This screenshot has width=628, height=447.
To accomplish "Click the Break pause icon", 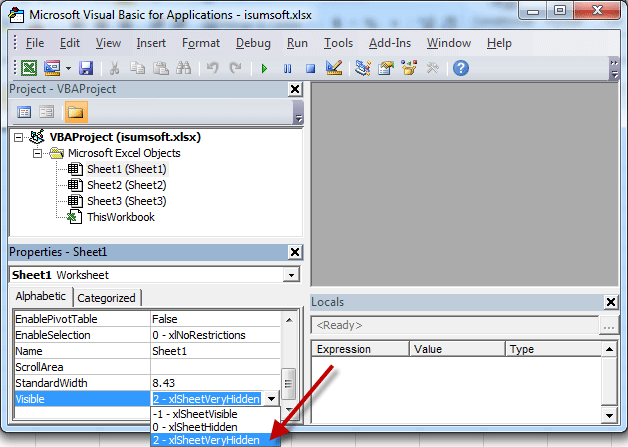I will pos(288,68).
